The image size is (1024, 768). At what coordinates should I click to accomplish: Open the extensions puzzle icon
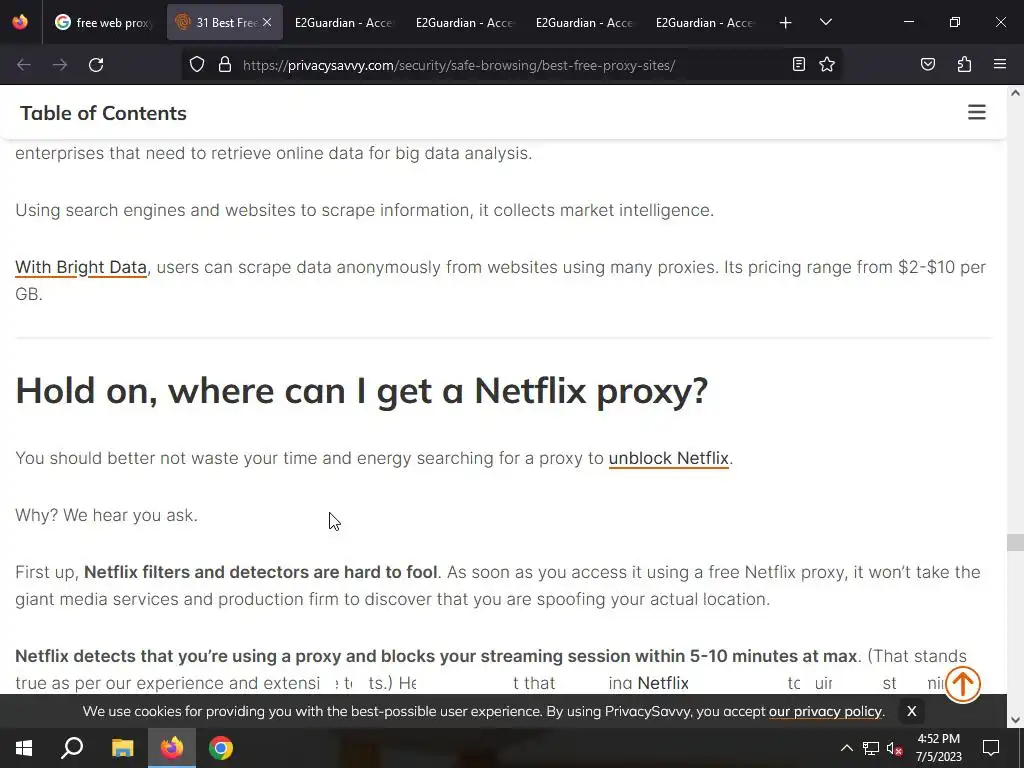click(964, 64)
